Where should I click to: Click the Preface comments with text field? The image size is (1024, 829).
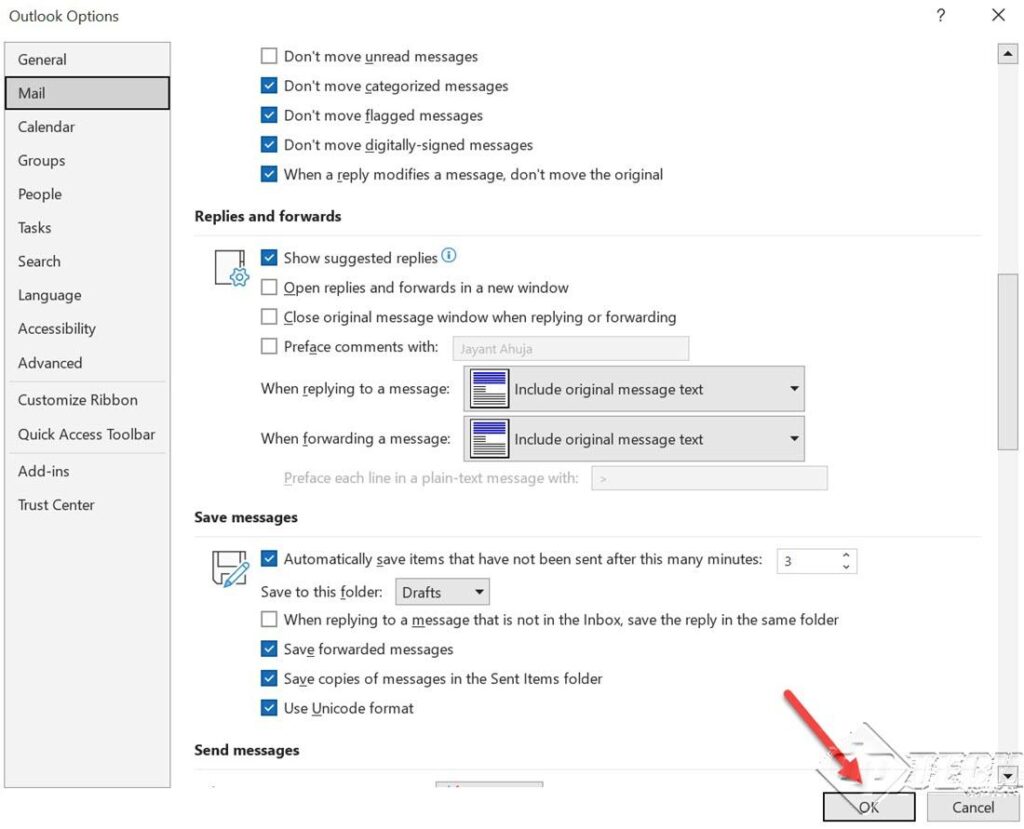pos(570,348)
